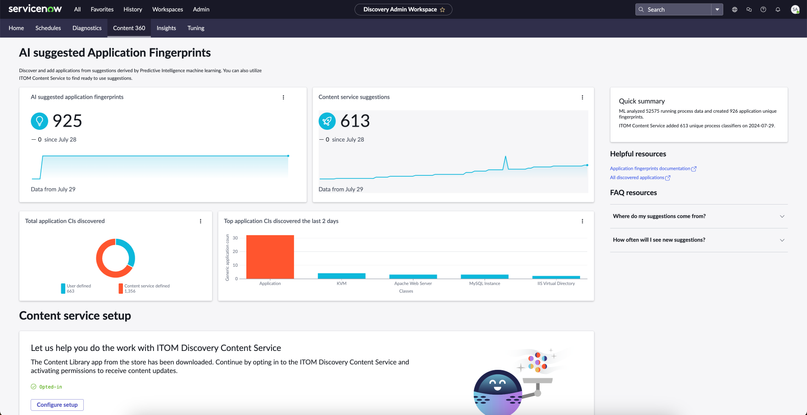Open the chat sidebar discussions icon
The width and height of the screenshot is (807, 415).
point(749,9)
